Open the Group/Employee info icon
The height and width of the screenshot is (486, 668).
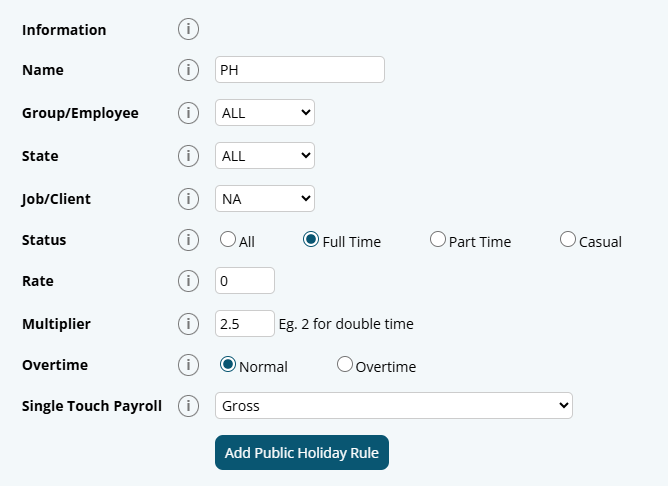188,113
